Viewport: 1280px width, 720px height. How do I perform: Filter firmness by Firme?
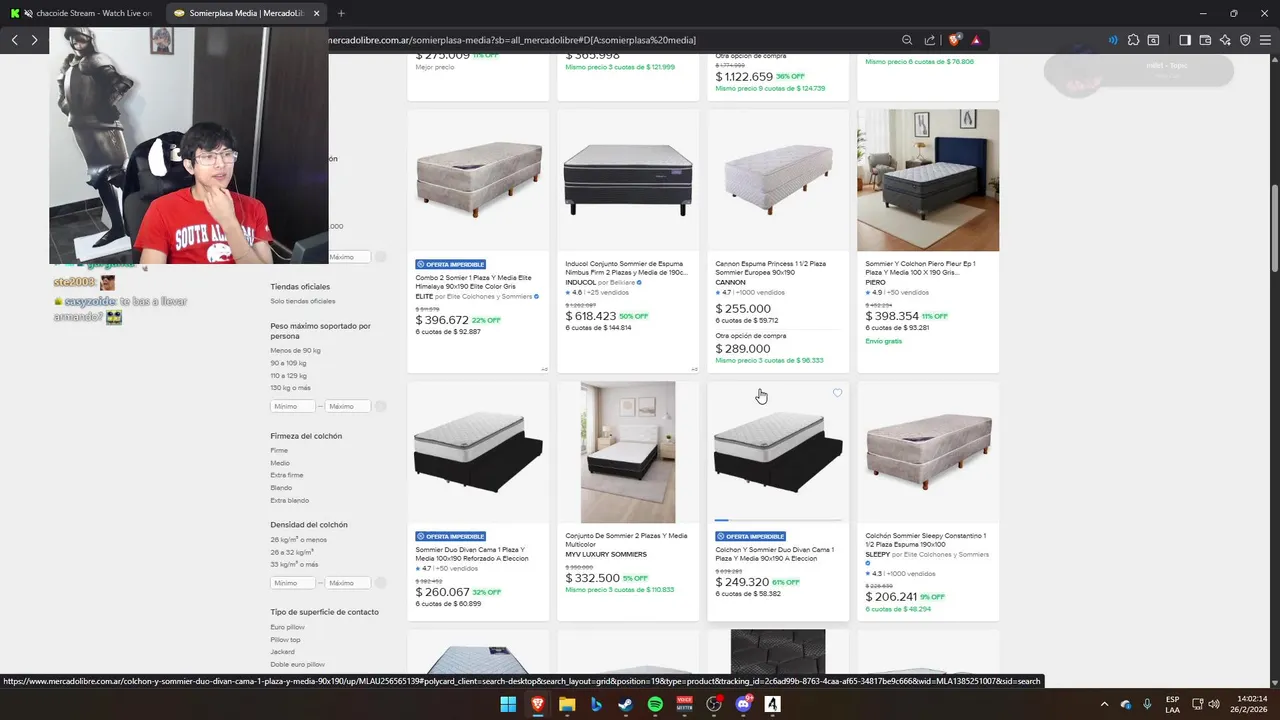[x=279, y=450]
